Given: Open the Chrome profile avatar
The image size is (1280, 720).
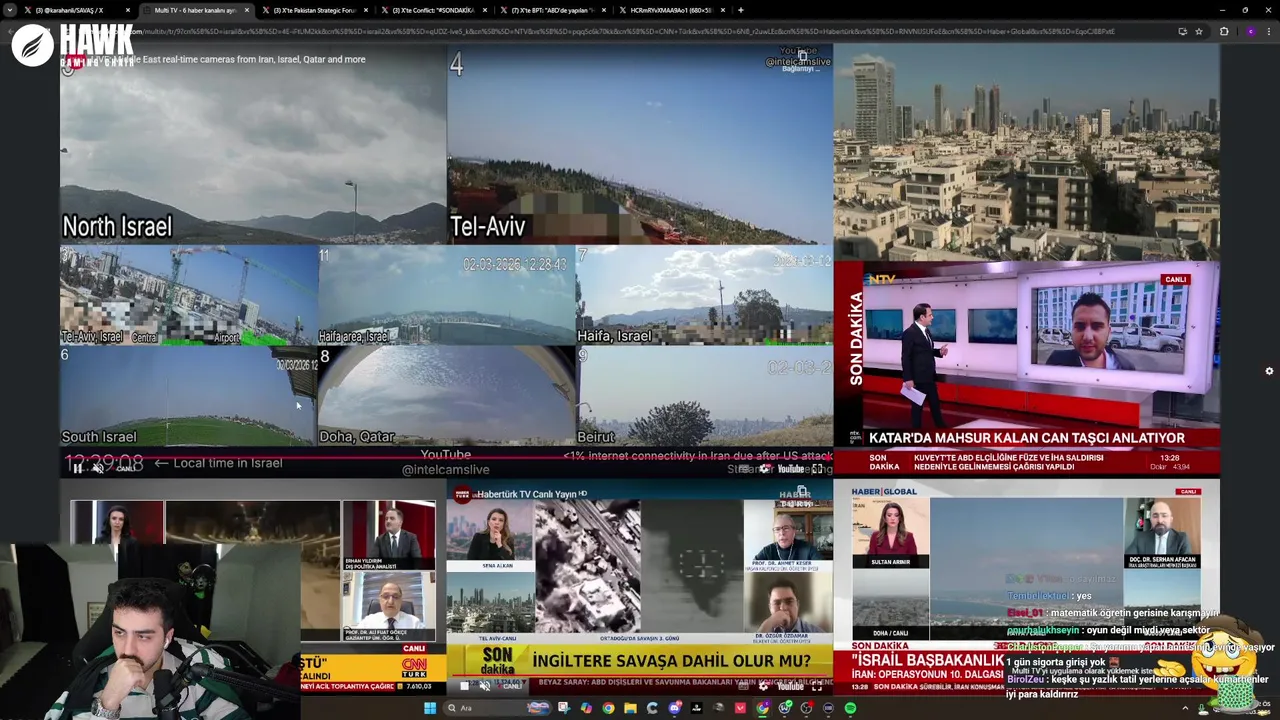Looking at the screenshot, I should tap(1250, 31).
